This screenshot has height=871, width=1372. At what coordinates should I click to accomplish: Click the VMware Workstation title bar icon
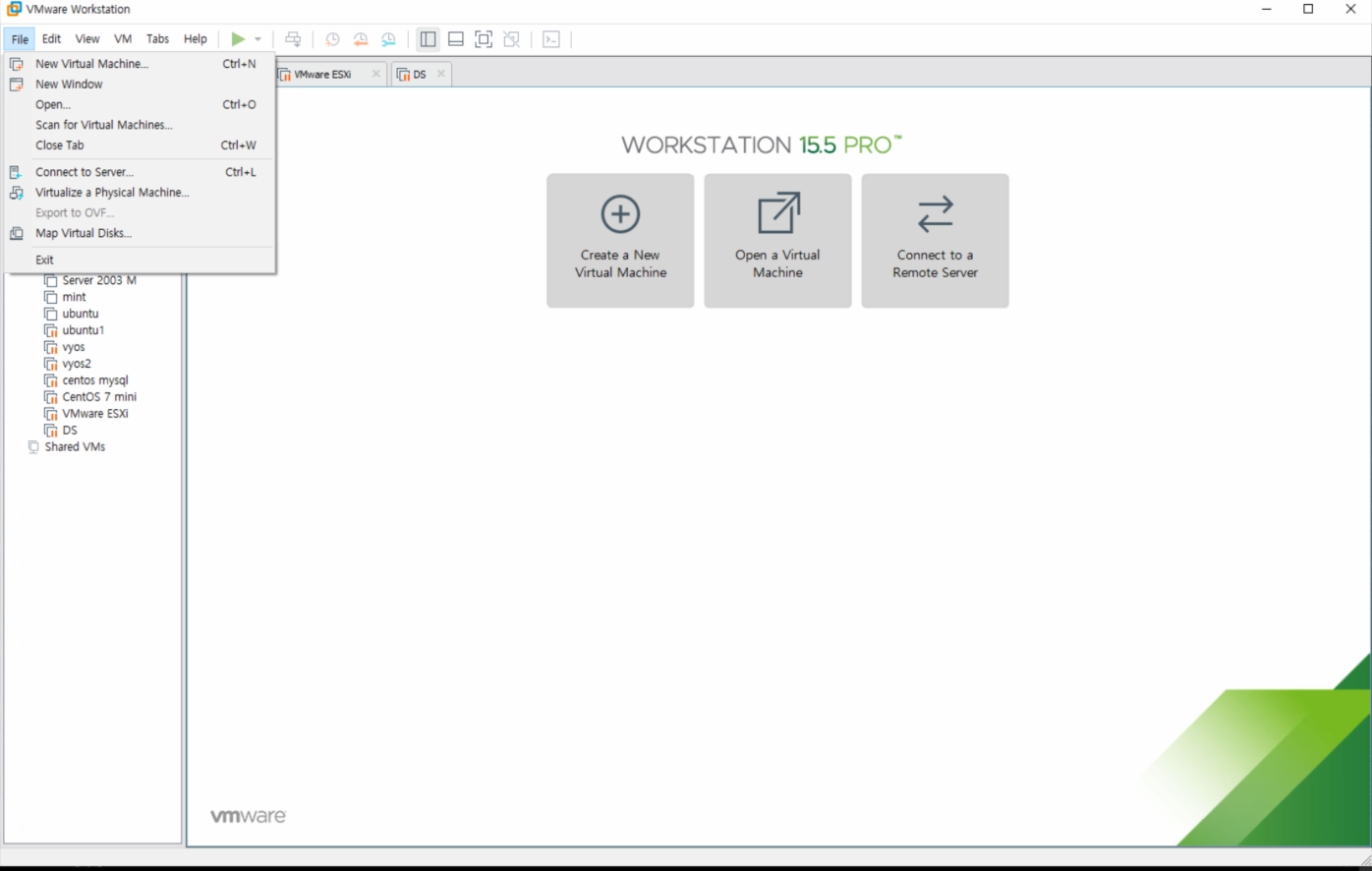point(14,9)
